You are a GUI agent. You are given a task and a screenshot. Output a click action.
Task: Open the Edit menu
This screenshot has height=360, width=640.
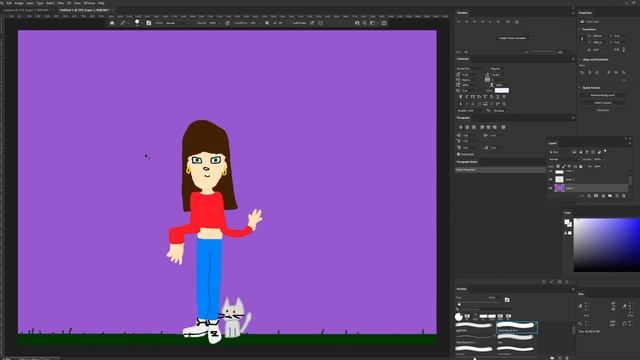(x=9, y=3)
